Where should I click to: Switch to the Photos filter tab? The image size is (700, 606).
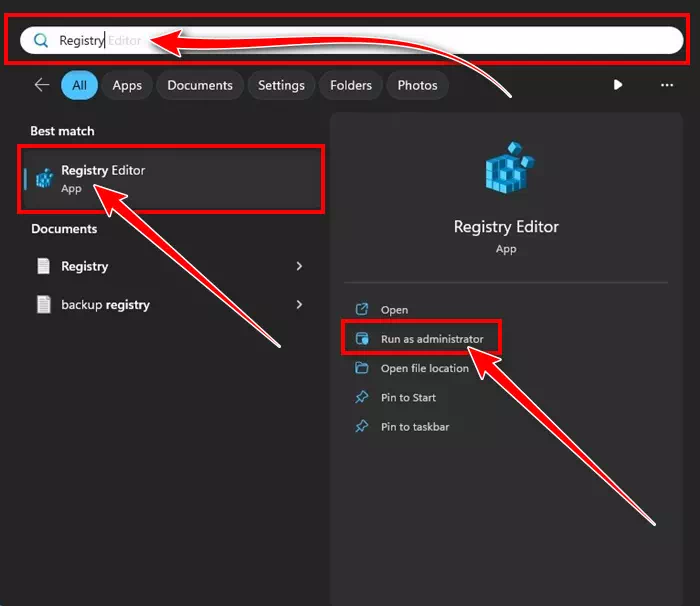417,85
